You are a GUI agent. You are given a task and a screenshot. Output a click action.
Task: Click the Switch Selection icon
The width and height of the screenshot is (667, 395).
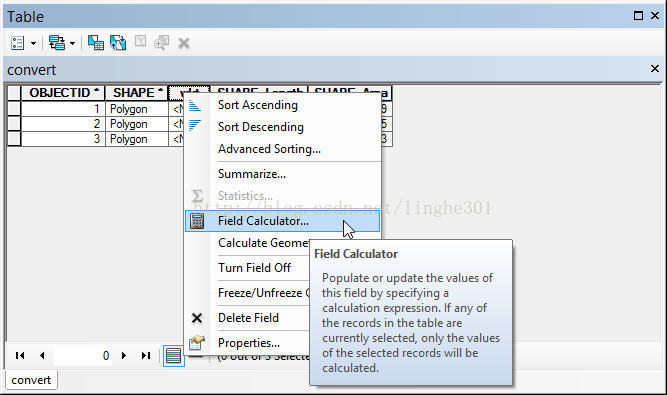pyautogui.click(x=118, y=43)
